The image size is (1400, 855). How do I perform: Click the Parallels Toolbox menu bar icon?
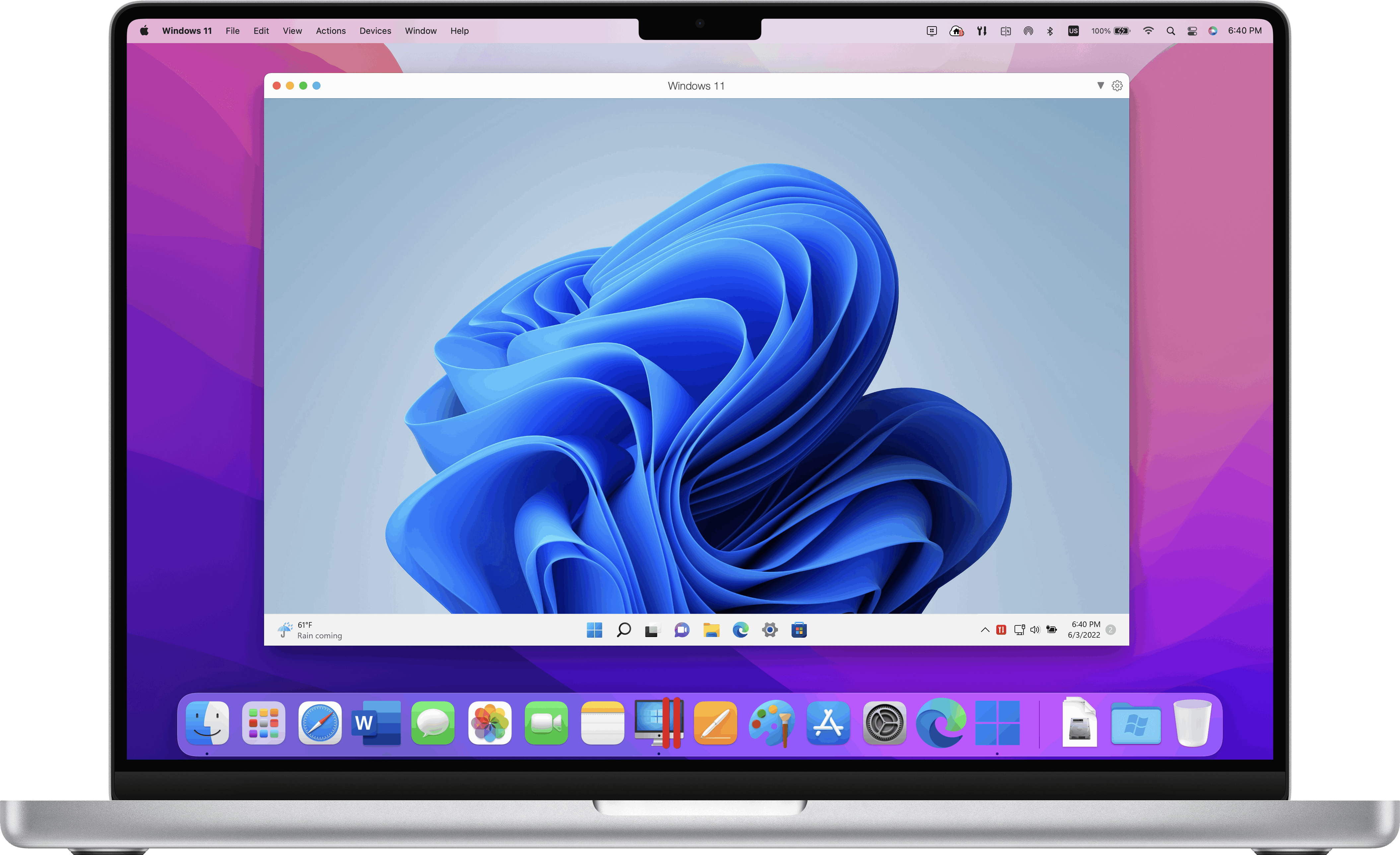981,31
